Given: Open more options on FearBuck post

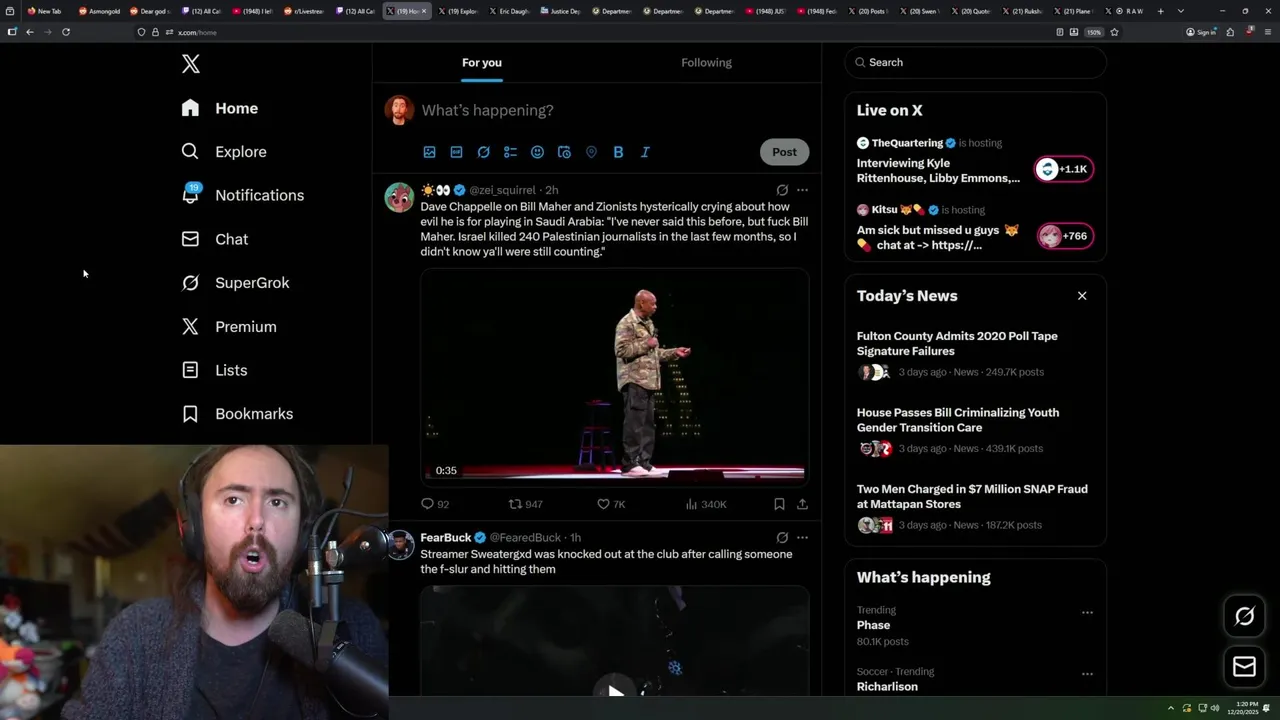Looking at the screenshot, I should 802,538.
